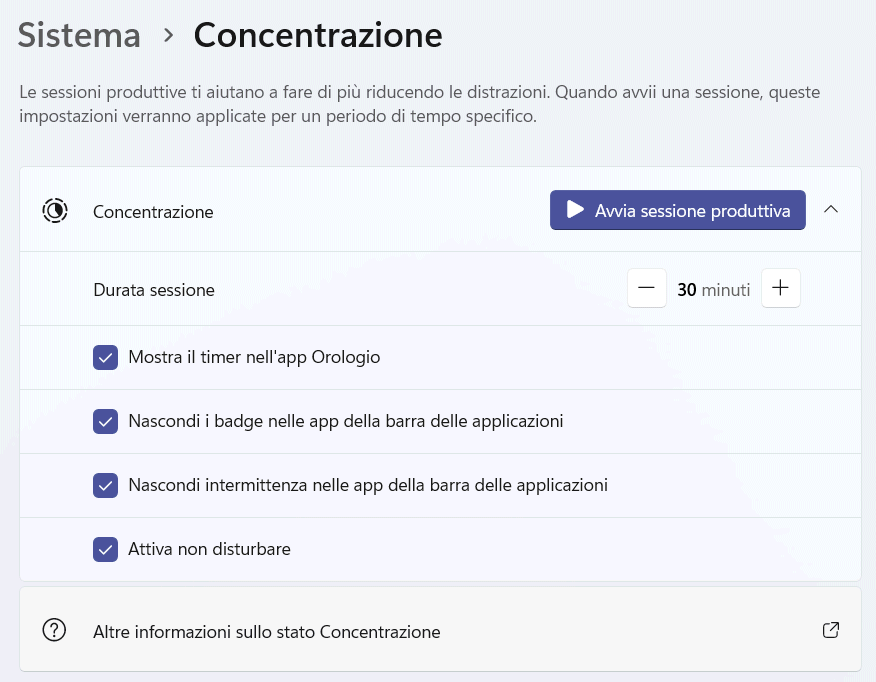
Task: Click the breadcrumb arrow separator after Sistema
Action: coord(168,36)
